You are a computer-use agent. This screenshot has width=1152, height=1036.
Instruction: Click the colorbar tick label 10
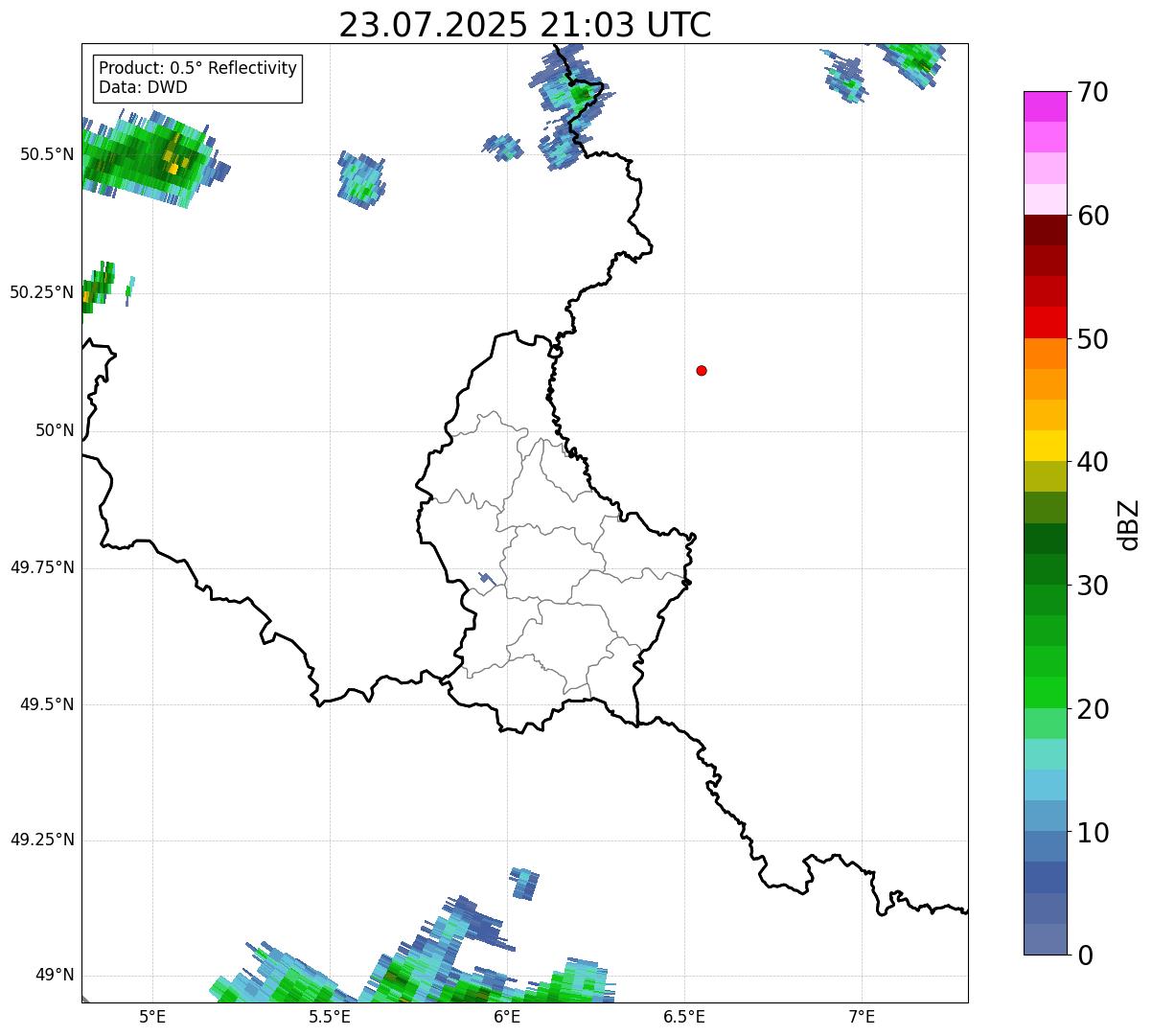tap(1093, 833)
